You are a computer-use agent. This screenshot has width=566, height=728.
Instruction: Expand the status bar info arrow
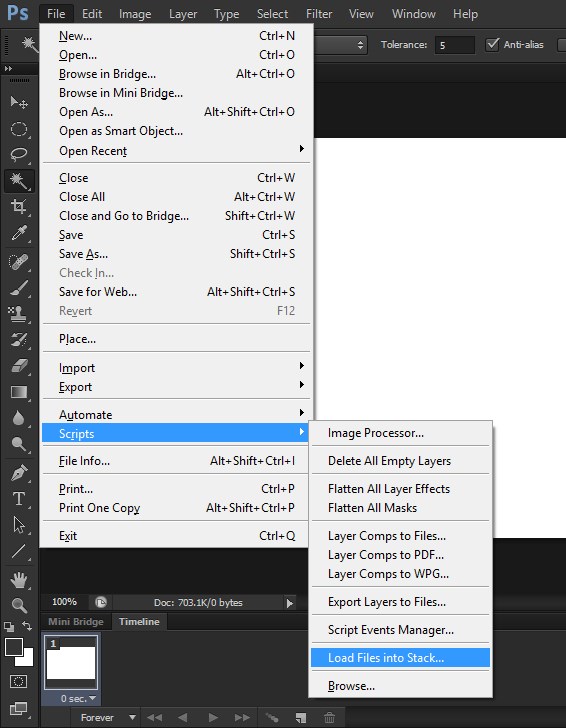coord(290,603)
